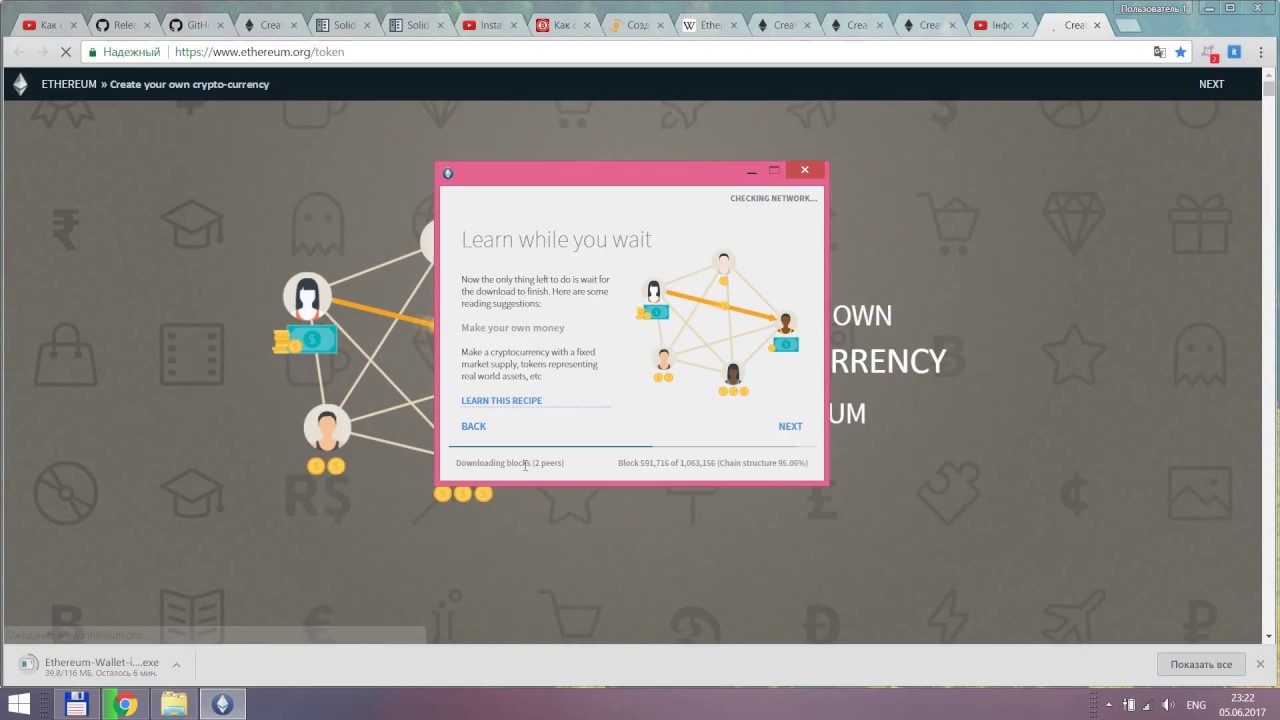The image size is (1280, 720).
Task: Click NEXT in the page header bar
Action: (x=1211, y=84)
